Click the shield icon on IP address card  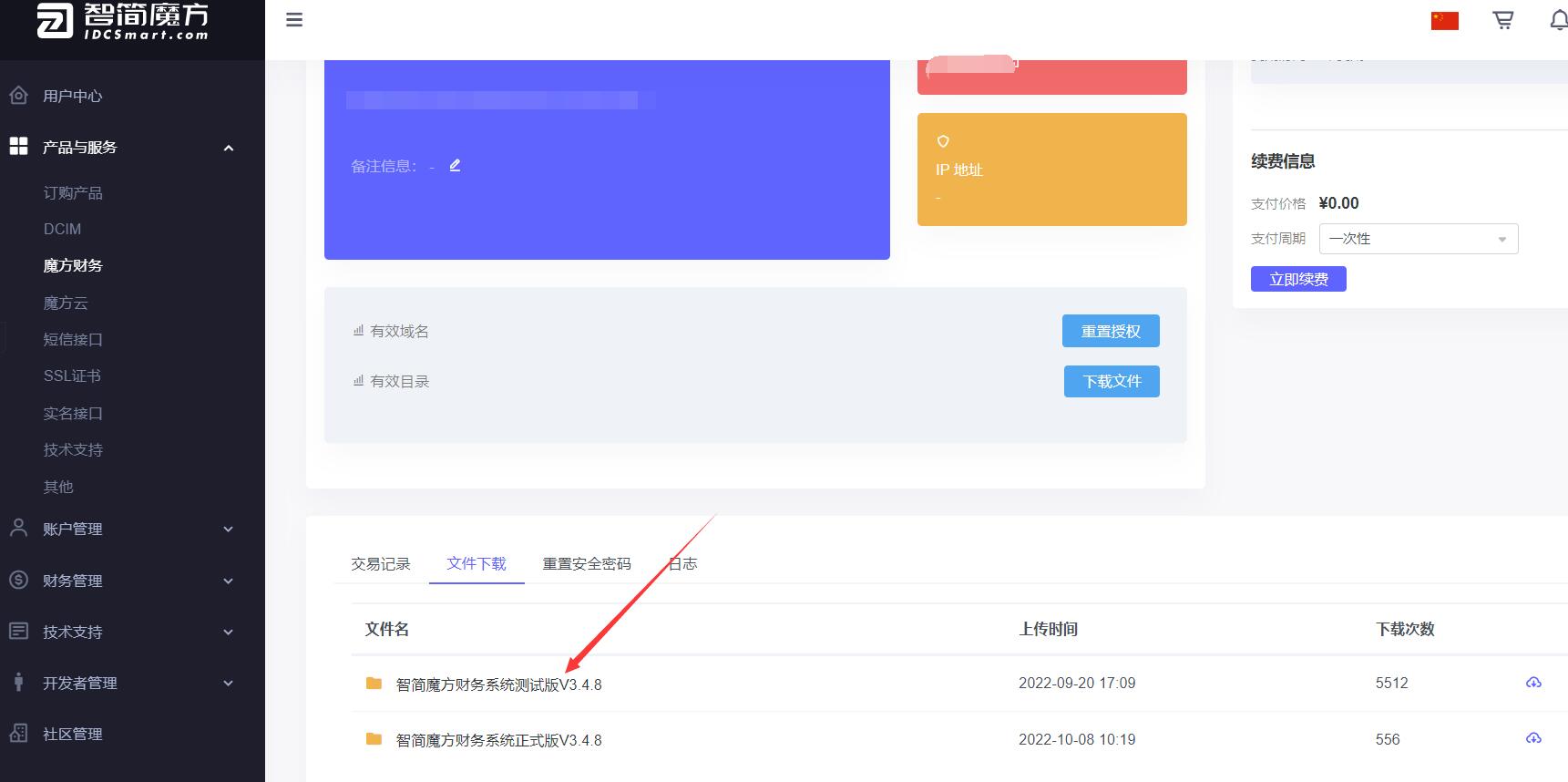[943, 141]
